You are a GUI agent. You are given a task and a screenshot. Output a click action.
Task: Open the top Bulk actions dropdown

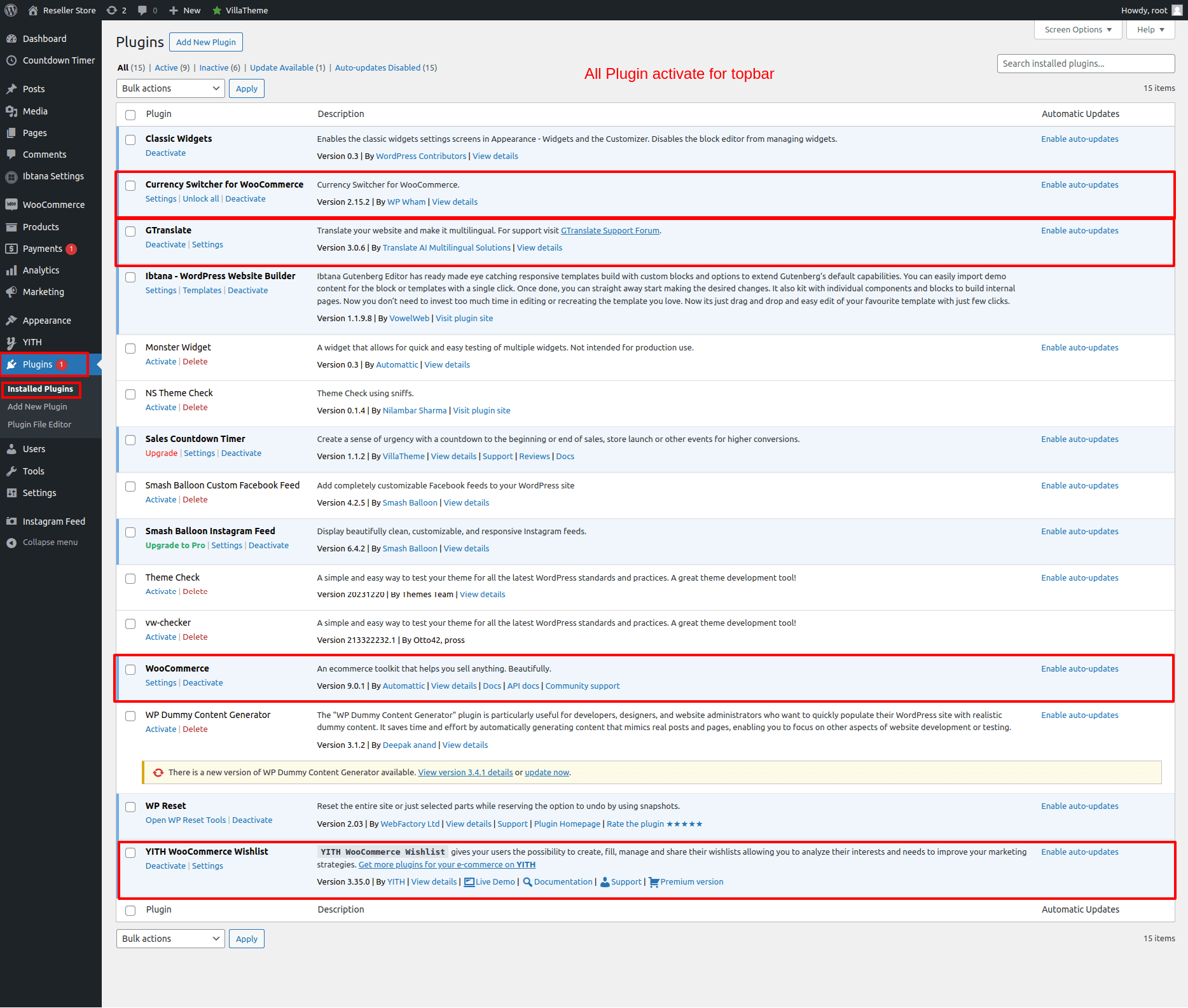pos(170,88)
